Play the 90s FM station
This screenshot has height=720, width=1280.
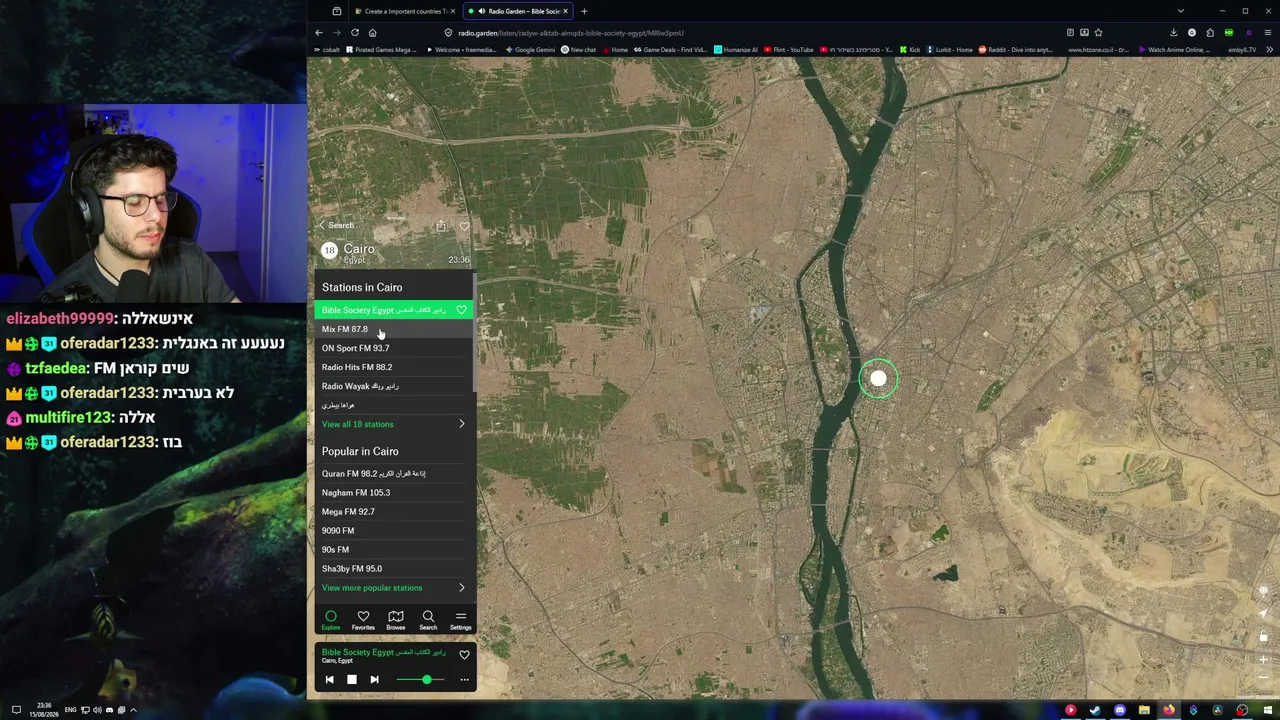point(394,550)
